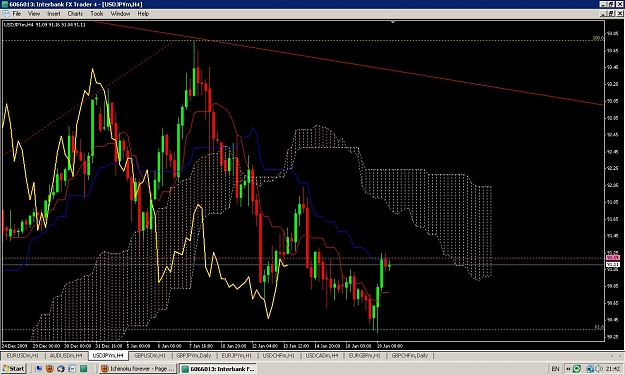Click the 12 Jan 04:00 date label

coord(264,346)
